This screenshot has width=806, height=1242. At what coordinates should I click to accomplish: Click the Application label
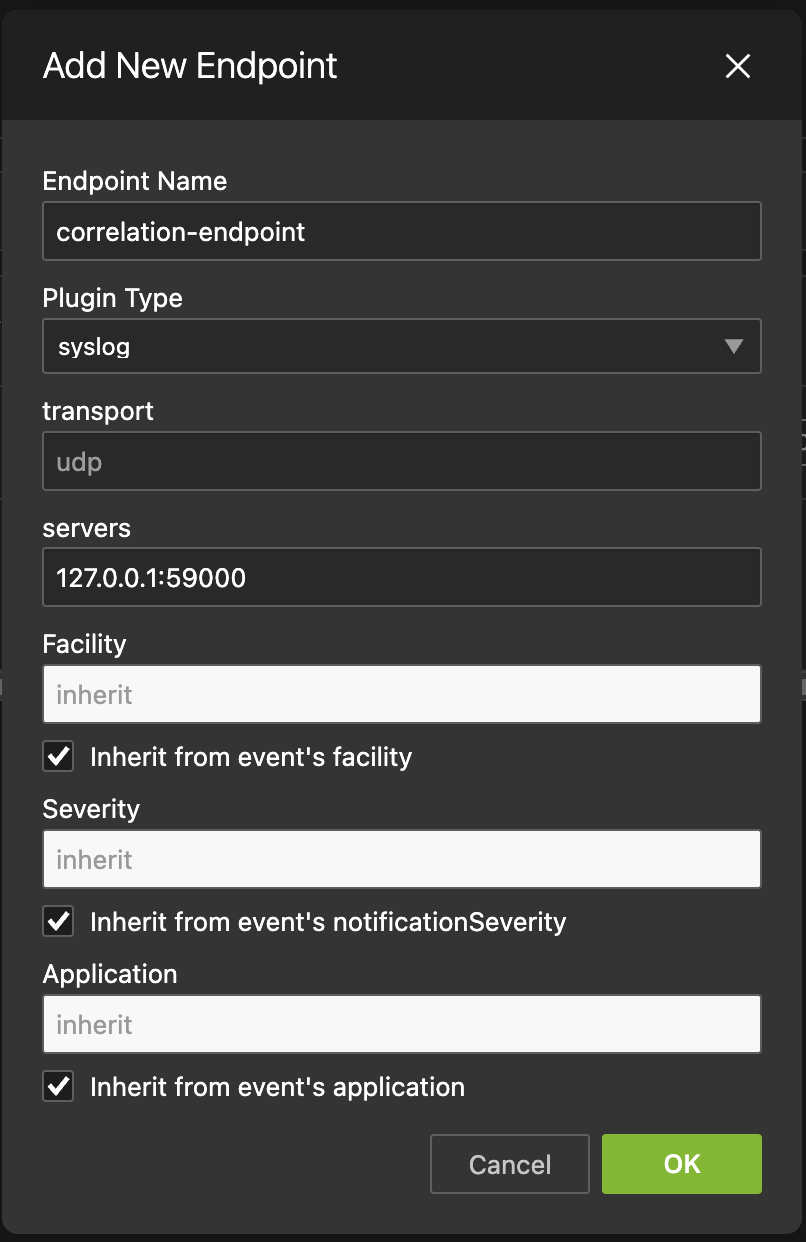coord(110,974)
